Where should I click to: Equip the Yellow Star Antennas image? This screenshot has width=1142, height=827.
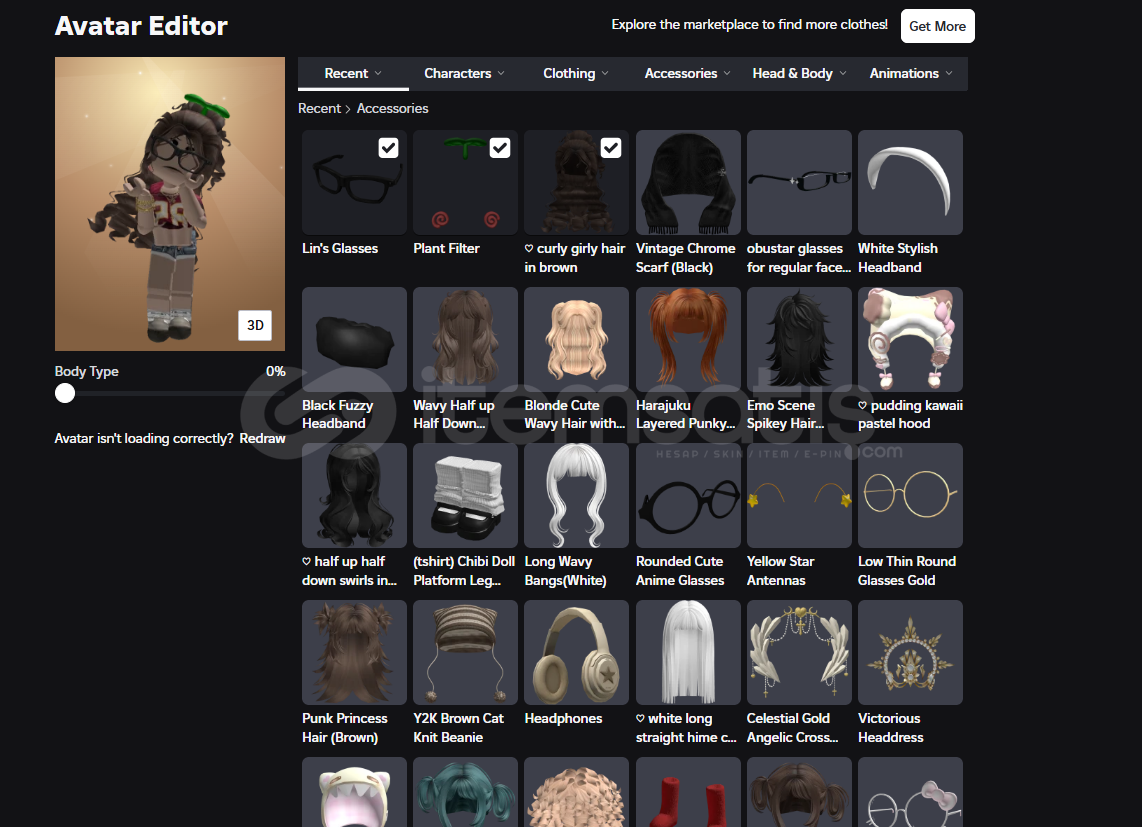coord(799,495)
